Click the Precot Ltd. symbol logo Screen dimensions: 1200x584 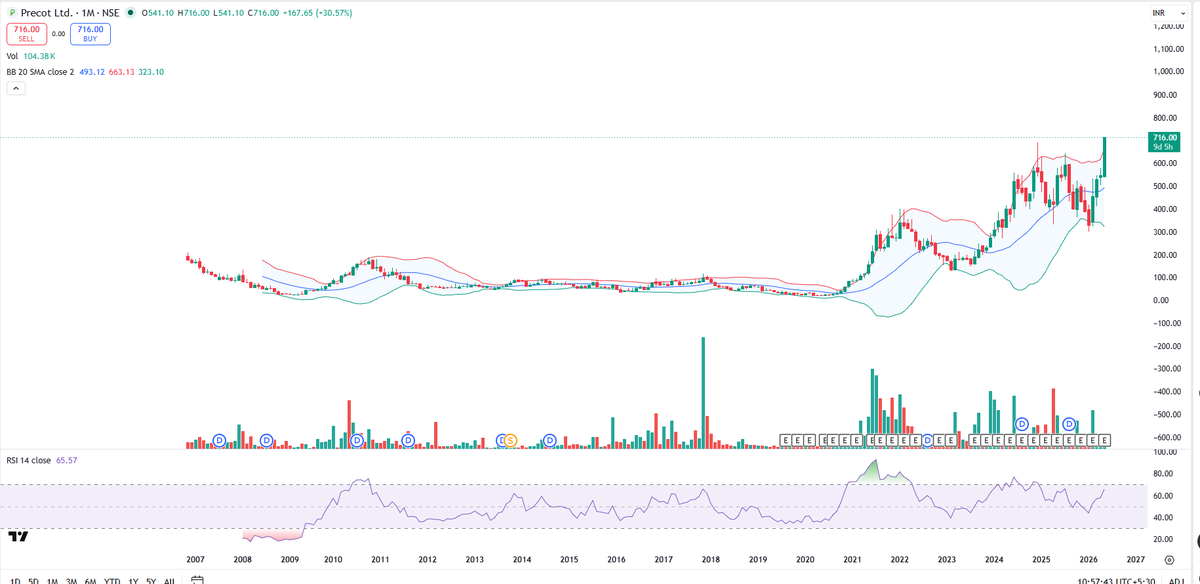10,12
